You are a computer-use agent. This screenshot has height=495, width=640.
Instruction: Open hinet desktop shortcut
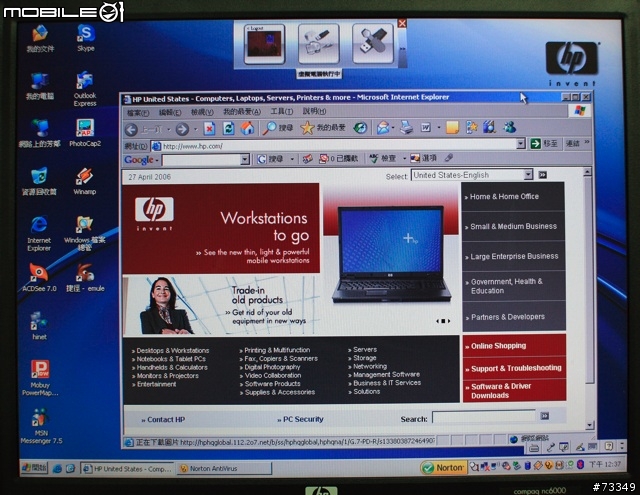click(39, 326)
